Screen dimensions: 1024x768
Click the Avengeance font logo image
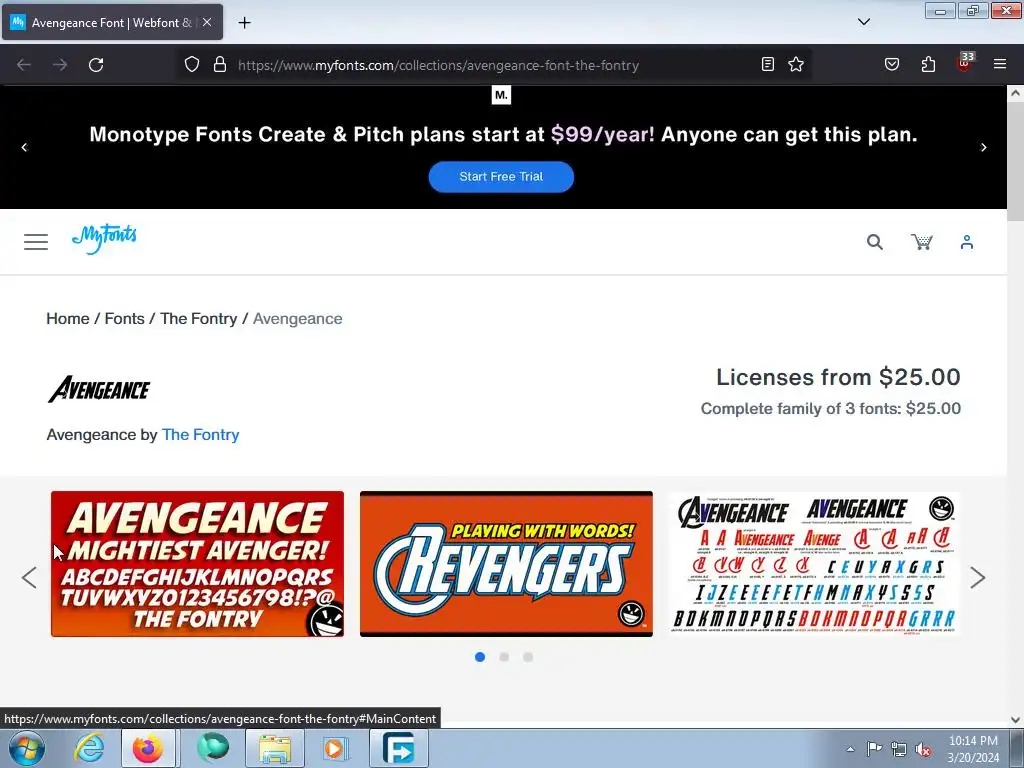tap(99, 389)
